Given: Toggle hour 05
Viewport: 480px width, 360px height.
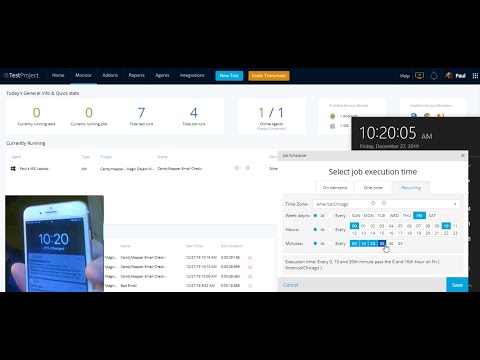Looking at the screenshot, I should [400, 226].
